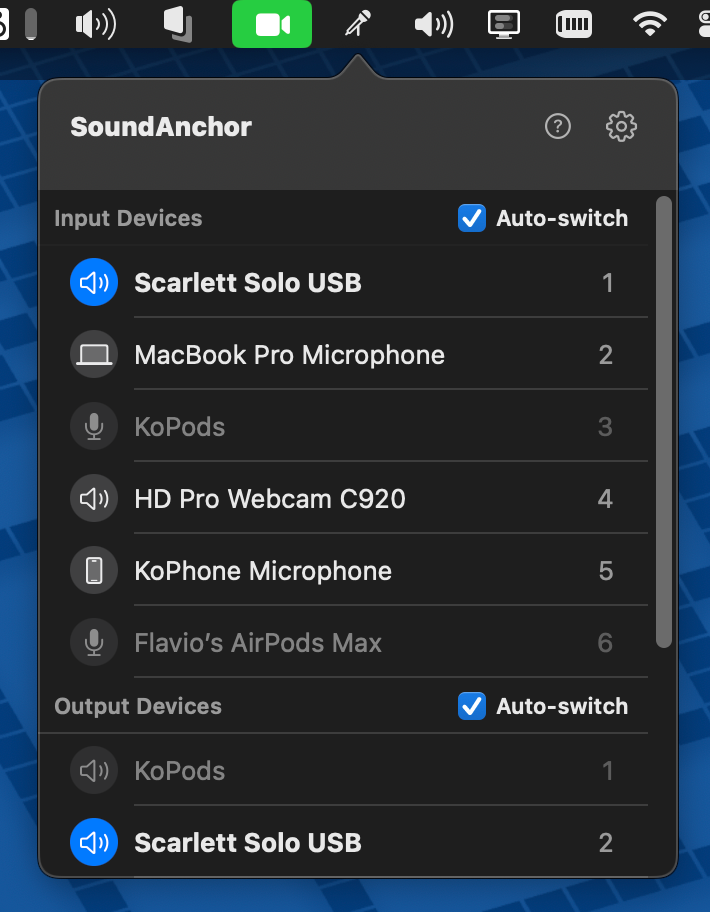Click the scrollbar on the device list
This screenshot has width=710, height=912.
662,420
